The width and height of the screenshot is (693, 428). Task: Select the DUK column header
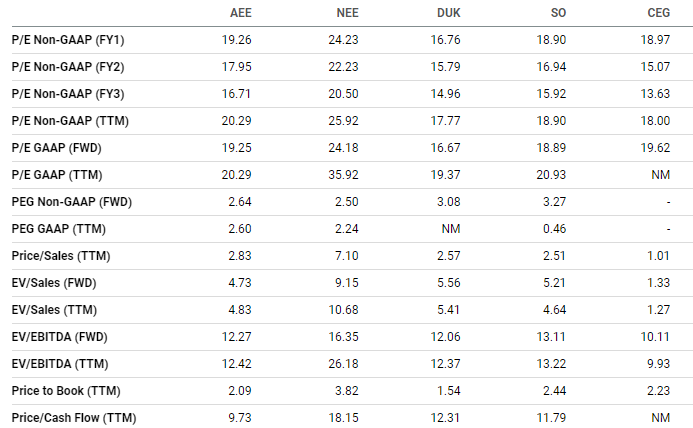click(x=449, y=13)
